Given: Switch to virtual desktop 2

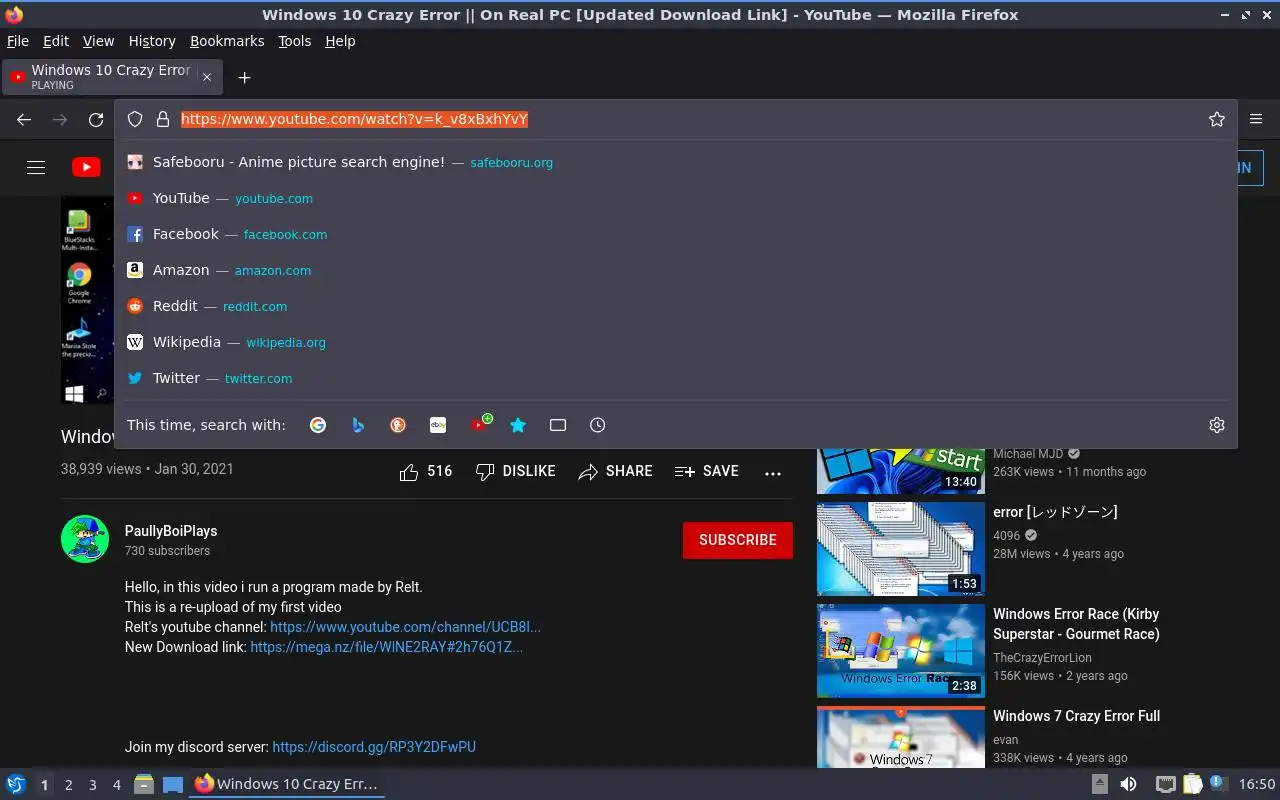Looking at the screenshot, I should point(69,785).
